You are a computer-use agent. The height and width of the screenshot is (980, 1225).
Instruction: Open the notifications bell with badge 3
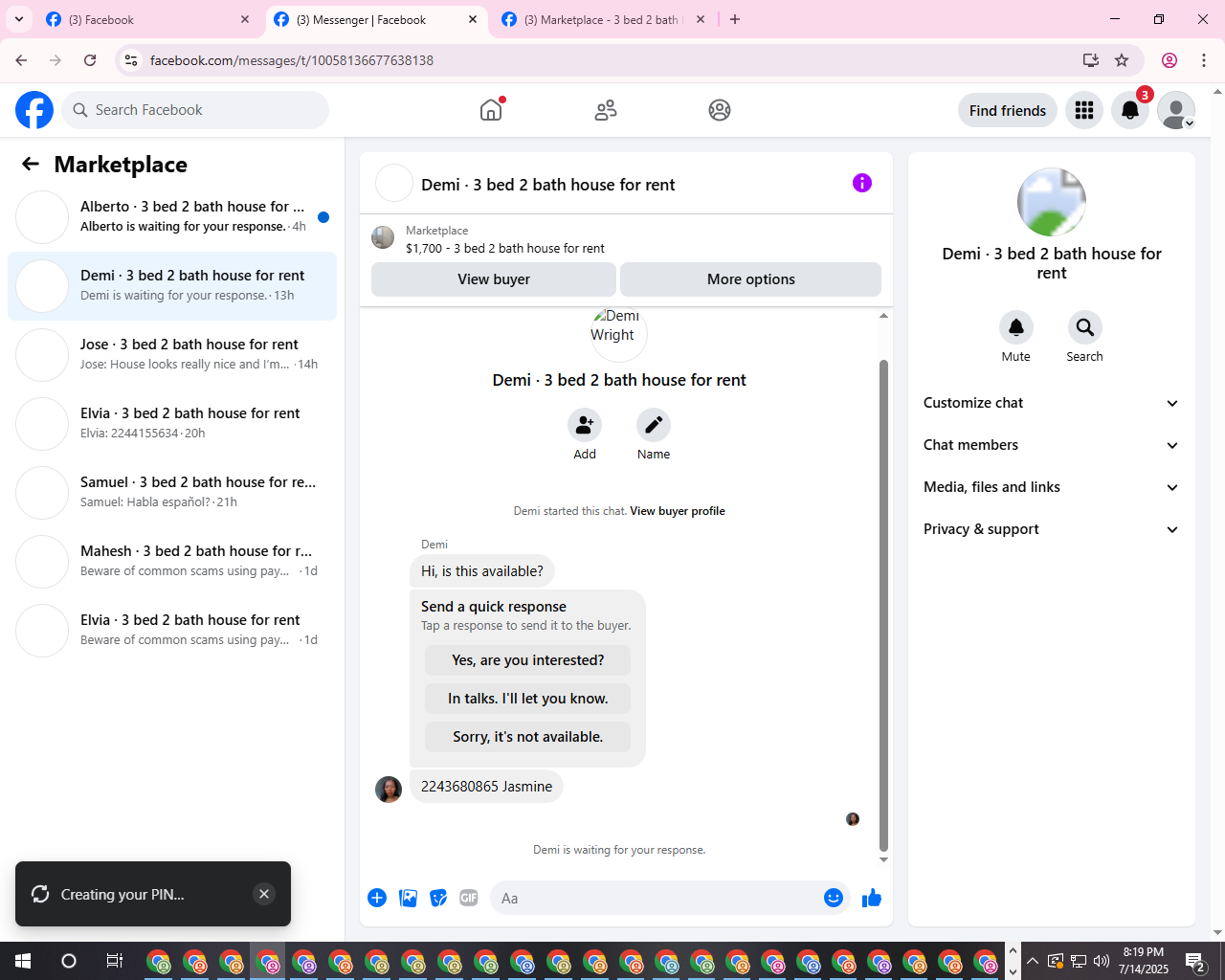[1130, 110]
